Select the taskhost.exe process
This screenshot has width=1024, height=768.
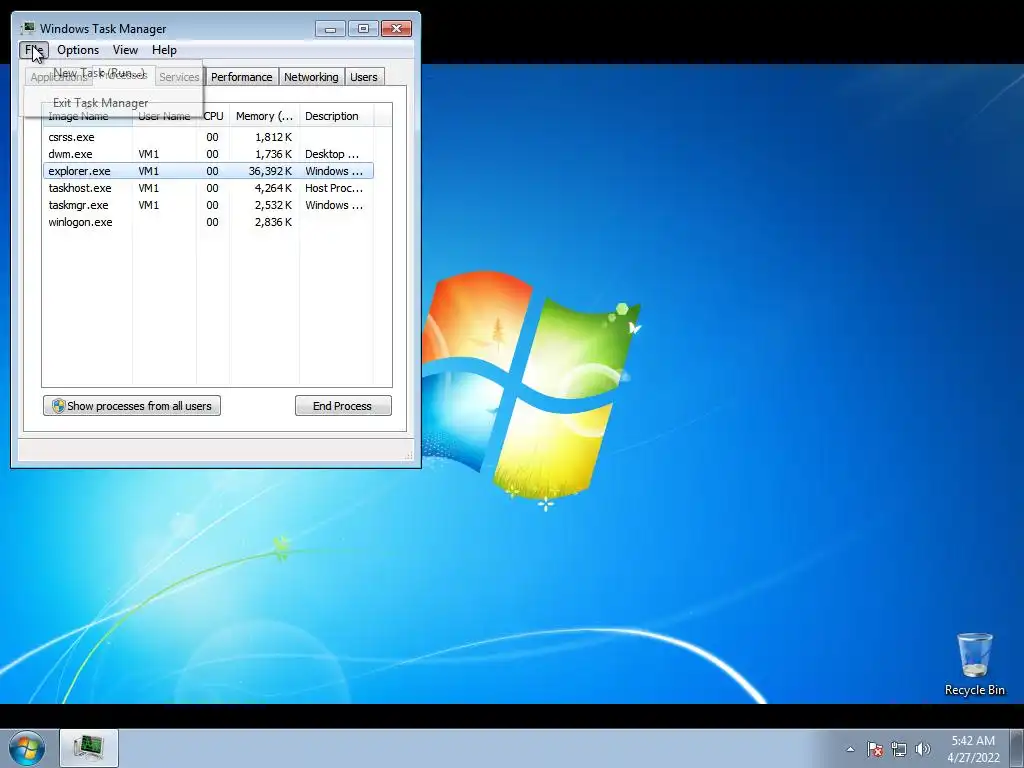point(208,188)
